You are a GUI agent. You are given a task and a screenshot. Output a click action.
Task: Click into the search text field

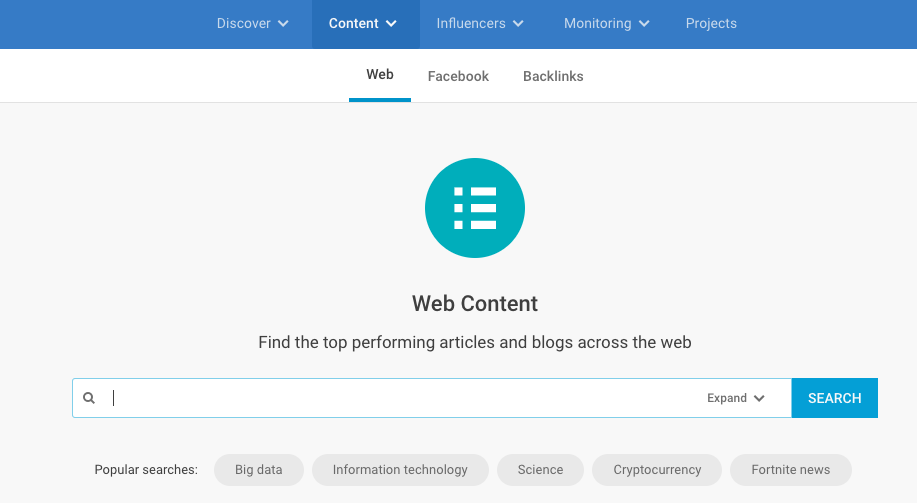tap(400, 398)
